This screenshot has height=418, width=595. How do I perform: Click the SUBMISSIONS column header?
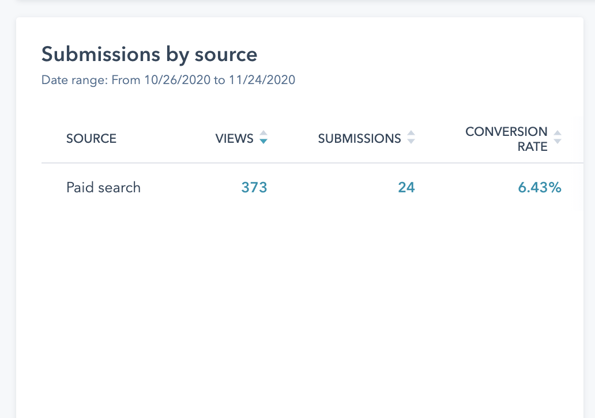[359, 138]
